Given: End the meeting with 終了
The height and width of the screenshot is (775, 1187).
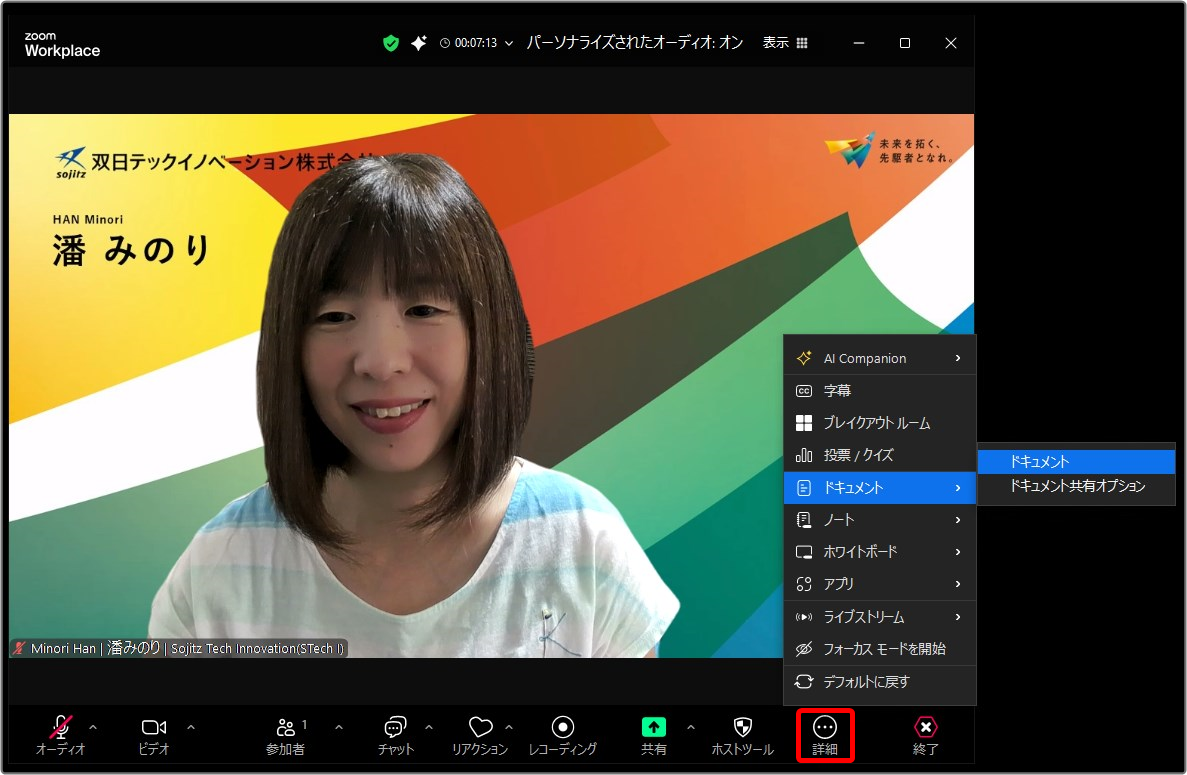Looking at the screenshot, I should [924, 735].
